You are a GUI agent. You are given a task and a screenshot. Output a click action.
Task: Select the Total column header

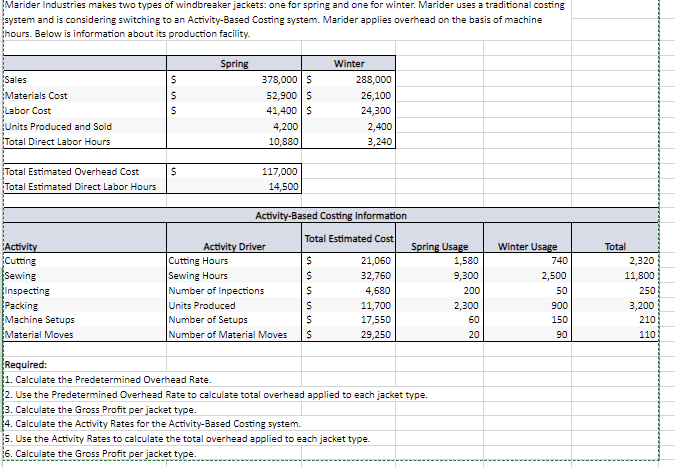[x=615, y=238]
